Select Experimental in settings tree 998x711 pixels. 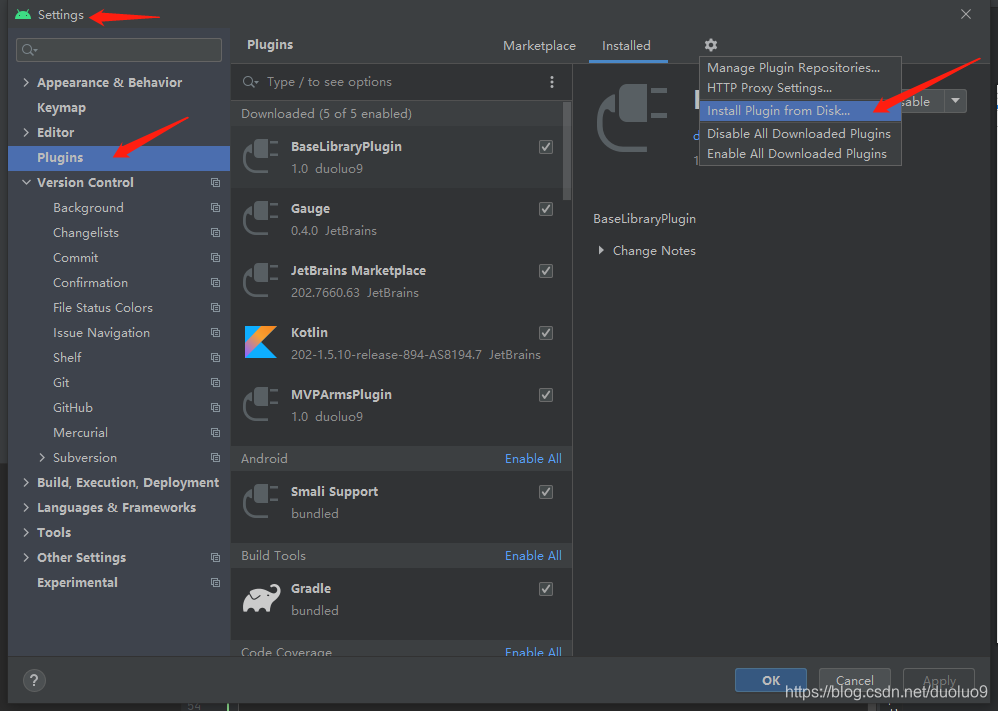[77, 582]
